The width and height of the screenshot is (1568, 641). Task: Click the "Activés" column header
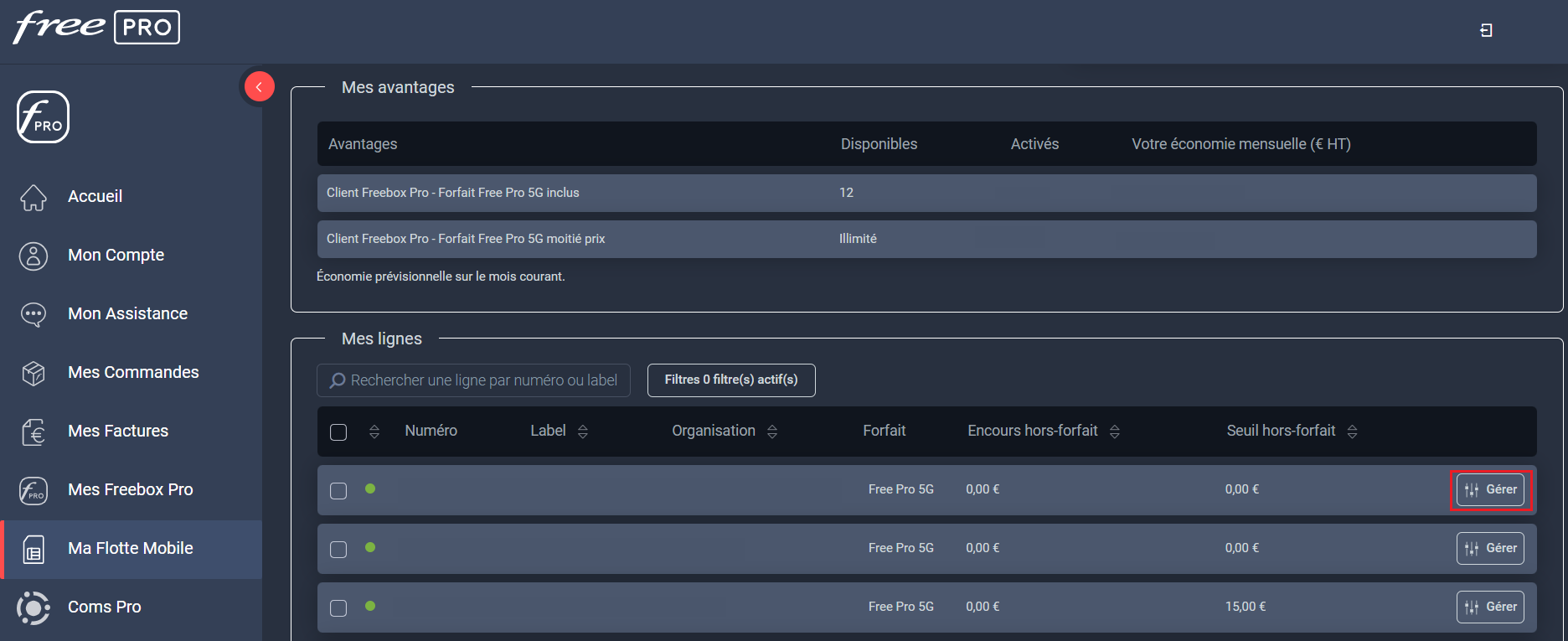click(x=1034, y=144)
